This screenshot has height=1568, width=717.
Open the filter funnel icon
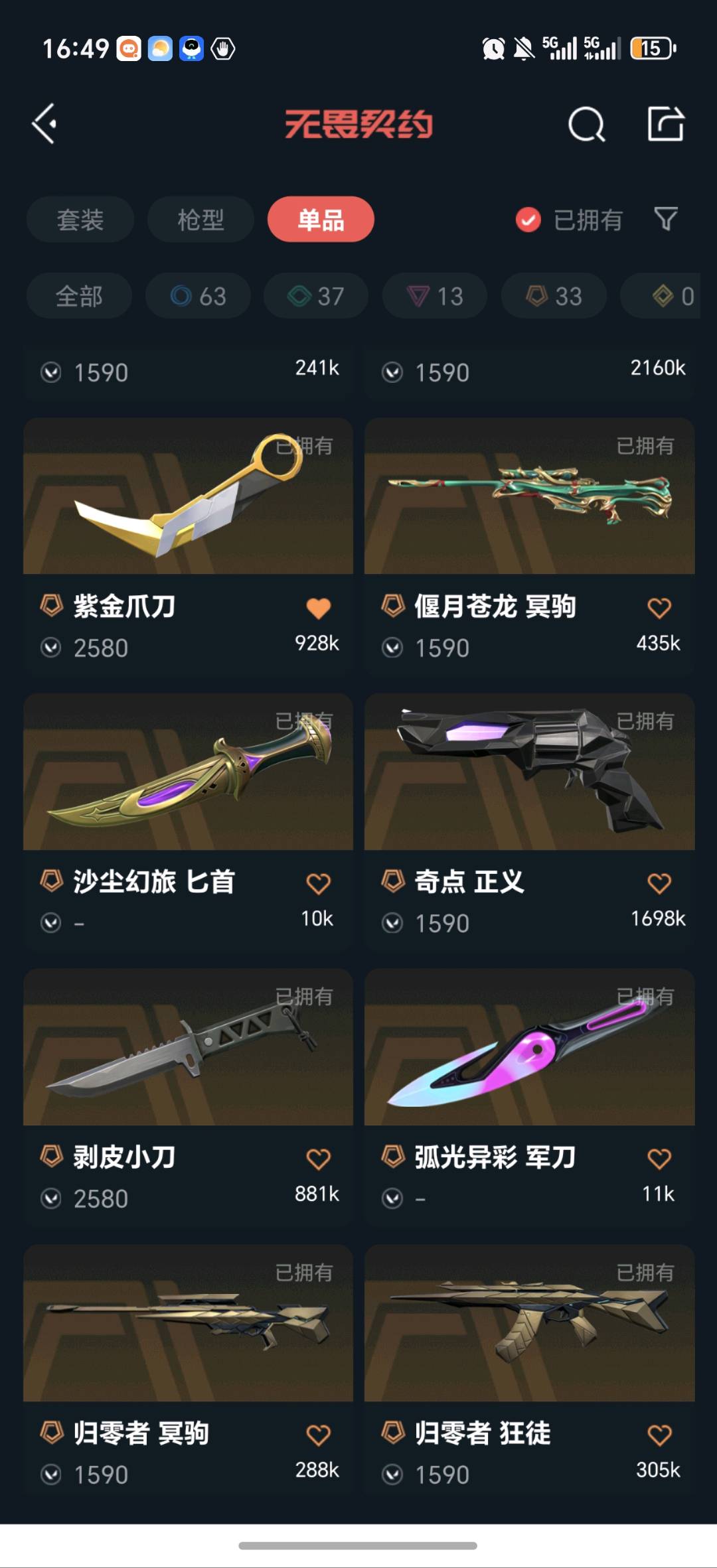tap(665, 219)
